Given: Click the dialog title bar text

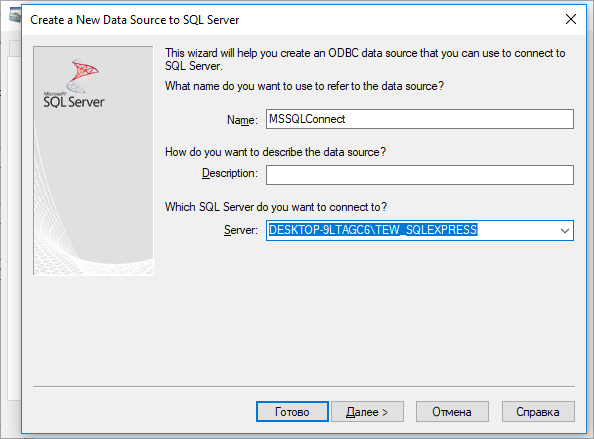Looking at the screenshot, I should pos(134,20).
